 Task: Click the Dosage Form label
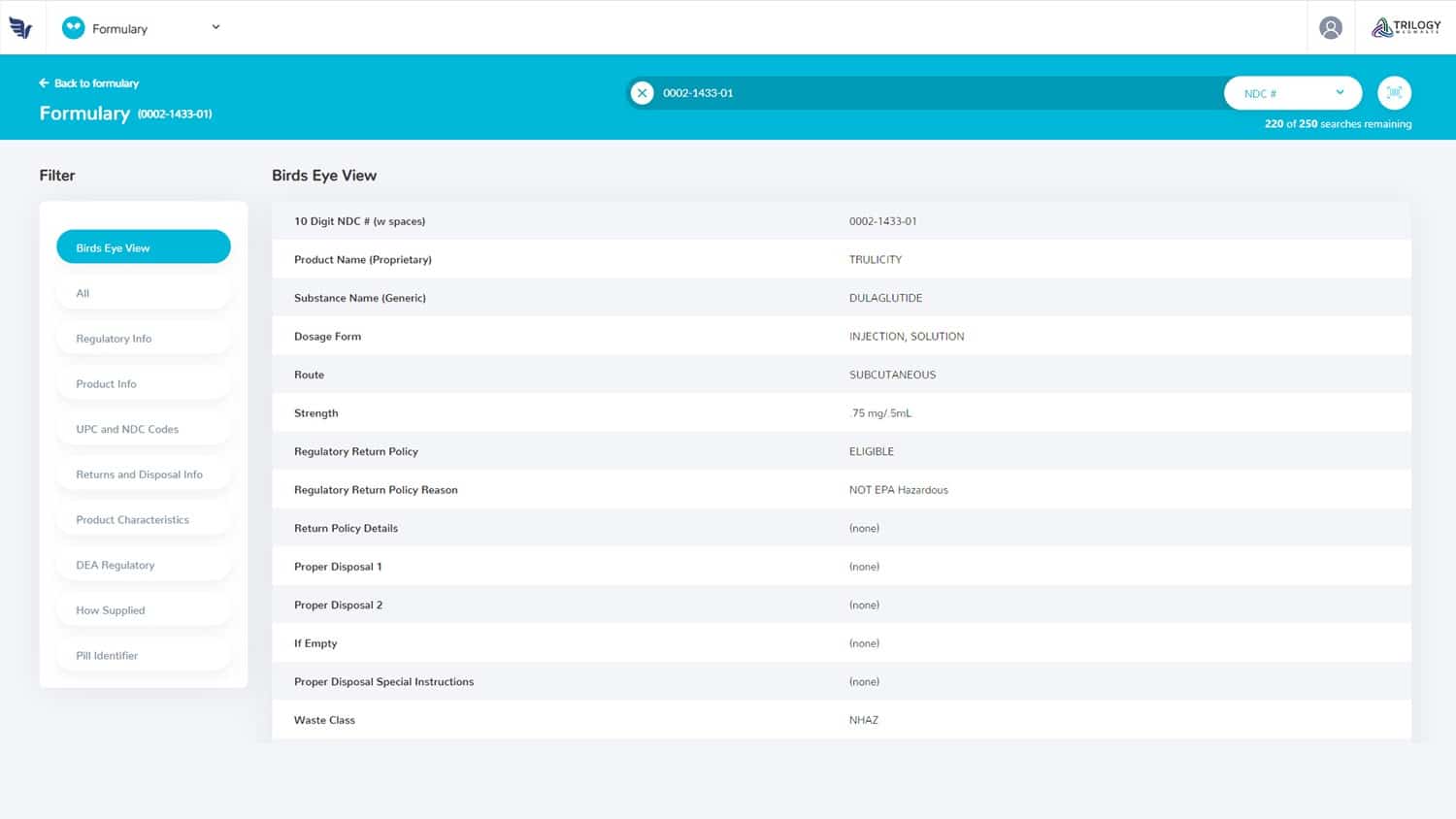coord(327,337)
